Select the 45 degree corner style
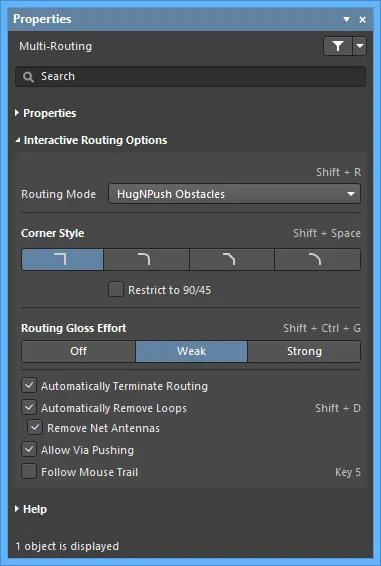The height and width of the screenshot is (566, 381). (232, 259)
